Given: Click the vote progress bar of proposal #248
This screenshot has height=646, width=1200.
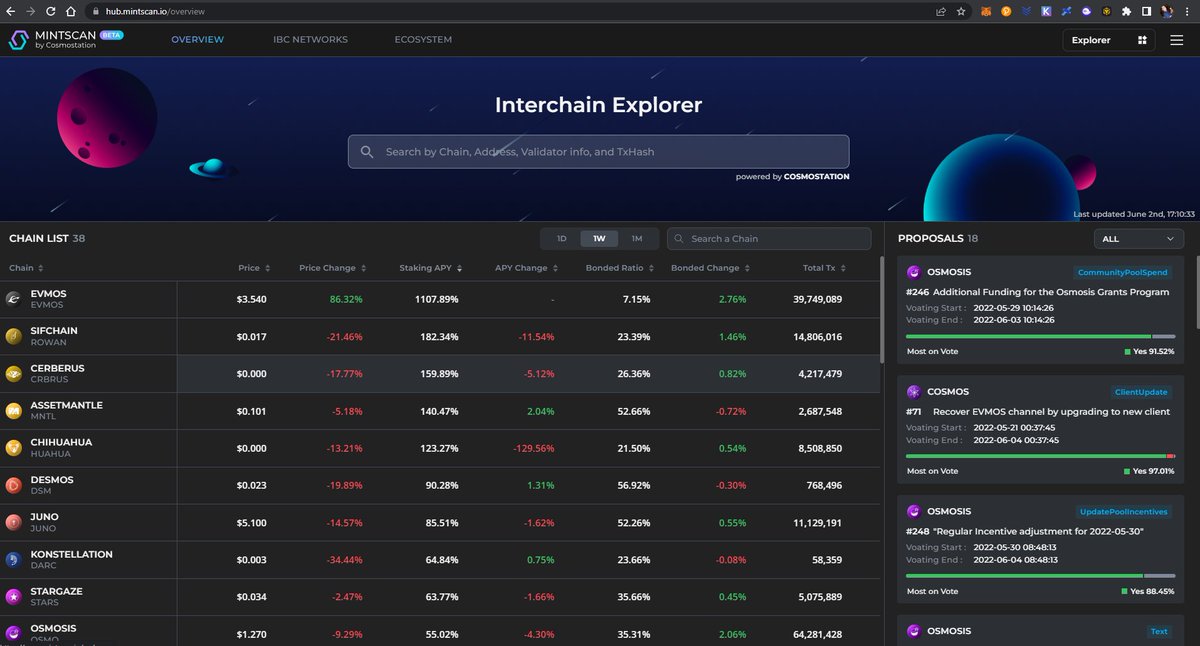Looking at the screenshot, I should [1041, 576].
